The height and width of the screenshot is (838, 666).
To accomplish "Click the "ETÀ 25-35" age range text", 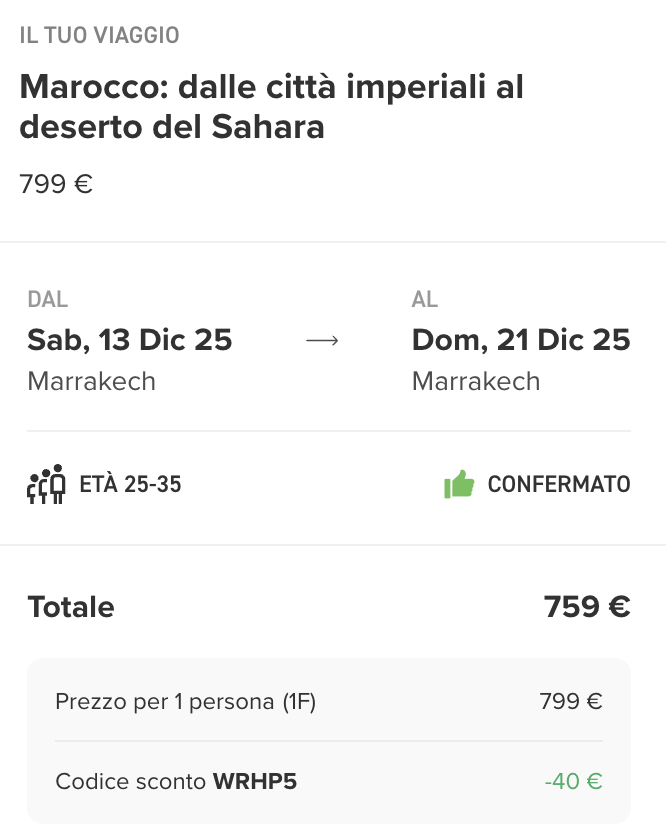I will [x=130, y=485].
